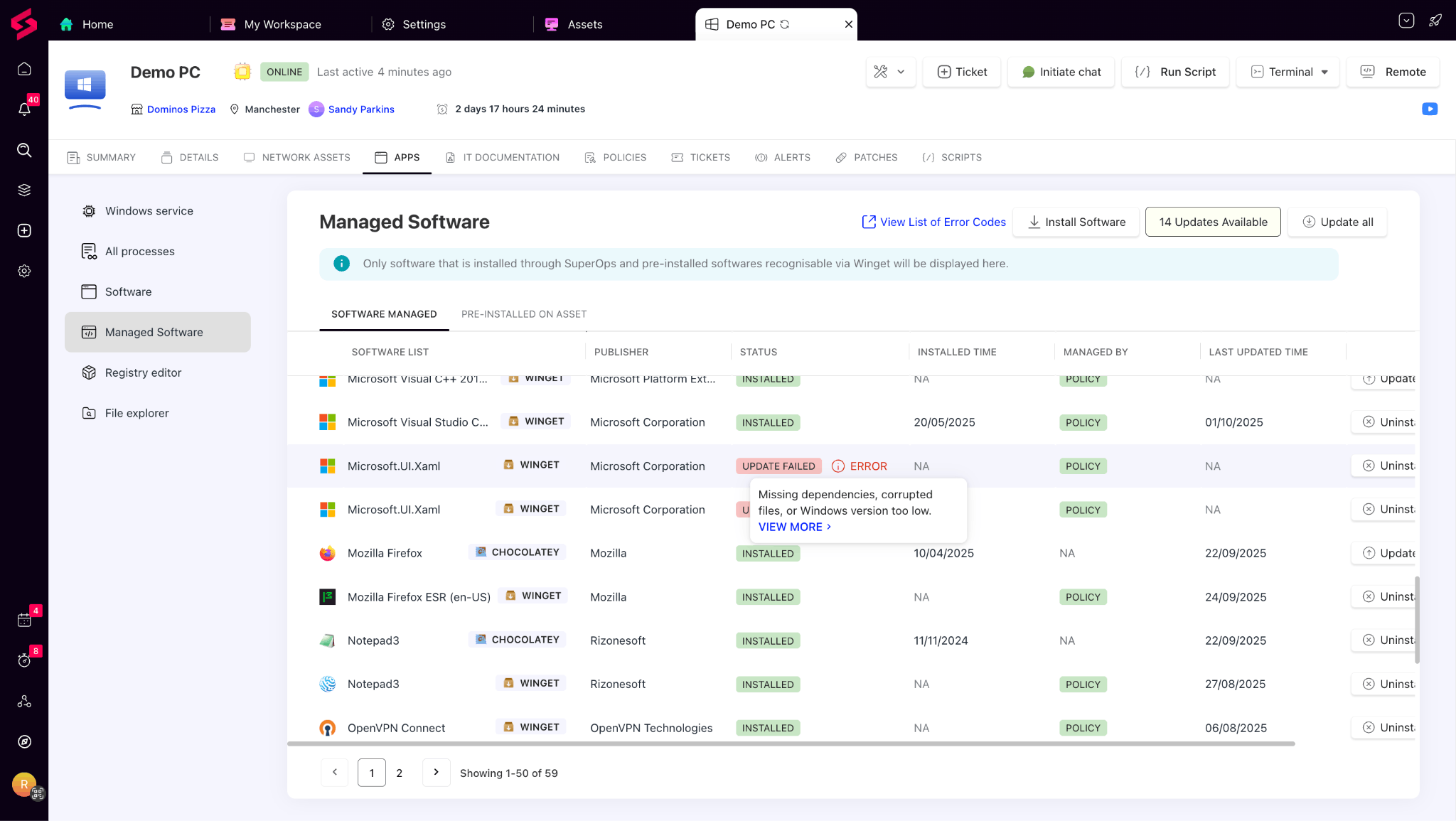Viewport: 1456px width, 821px height.
Task: Close the Demo PC tab
Action: 848,24
